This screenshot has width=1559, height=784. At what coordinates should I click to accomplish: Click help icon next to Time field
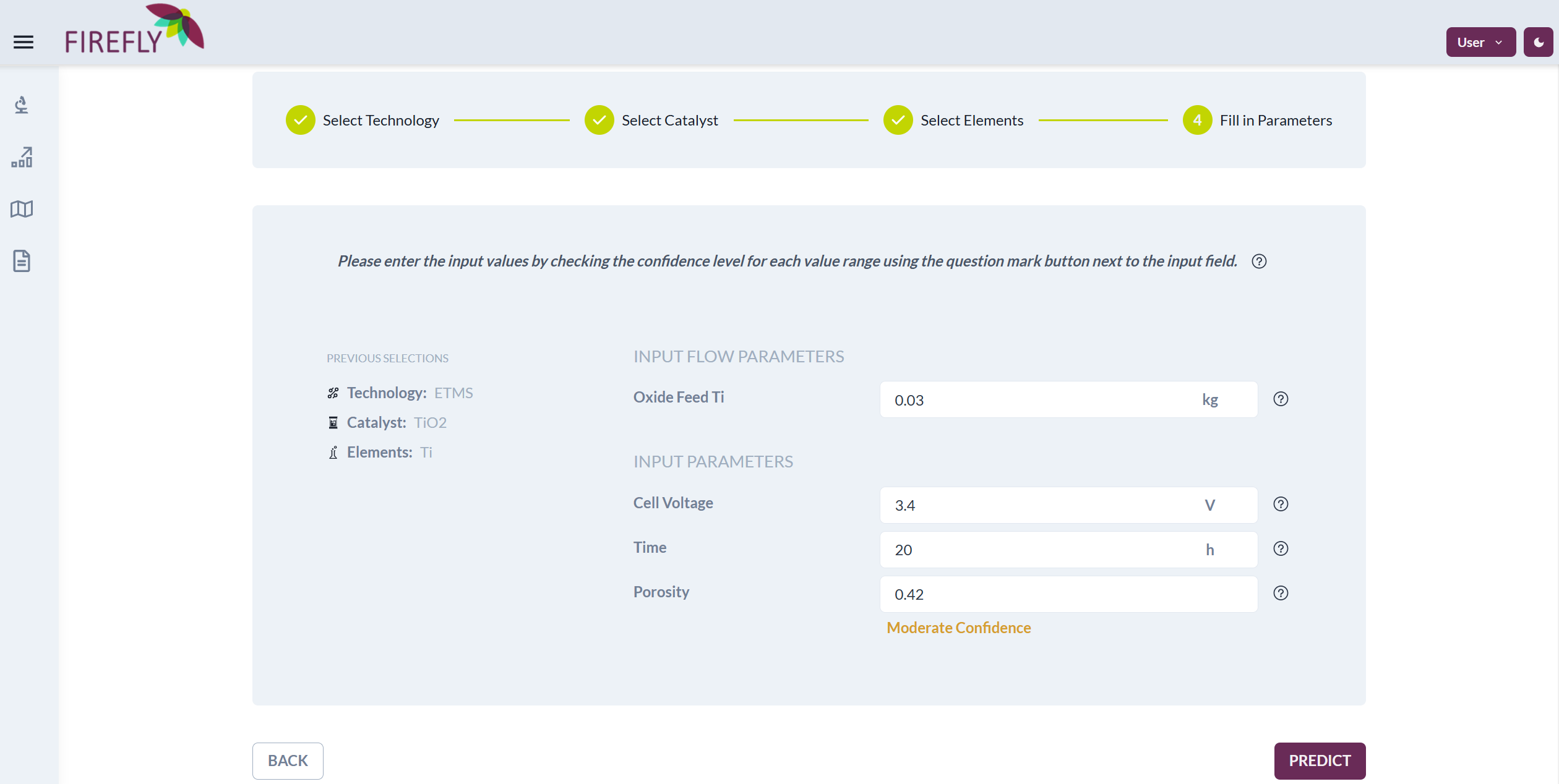(x=1281, y=548)
